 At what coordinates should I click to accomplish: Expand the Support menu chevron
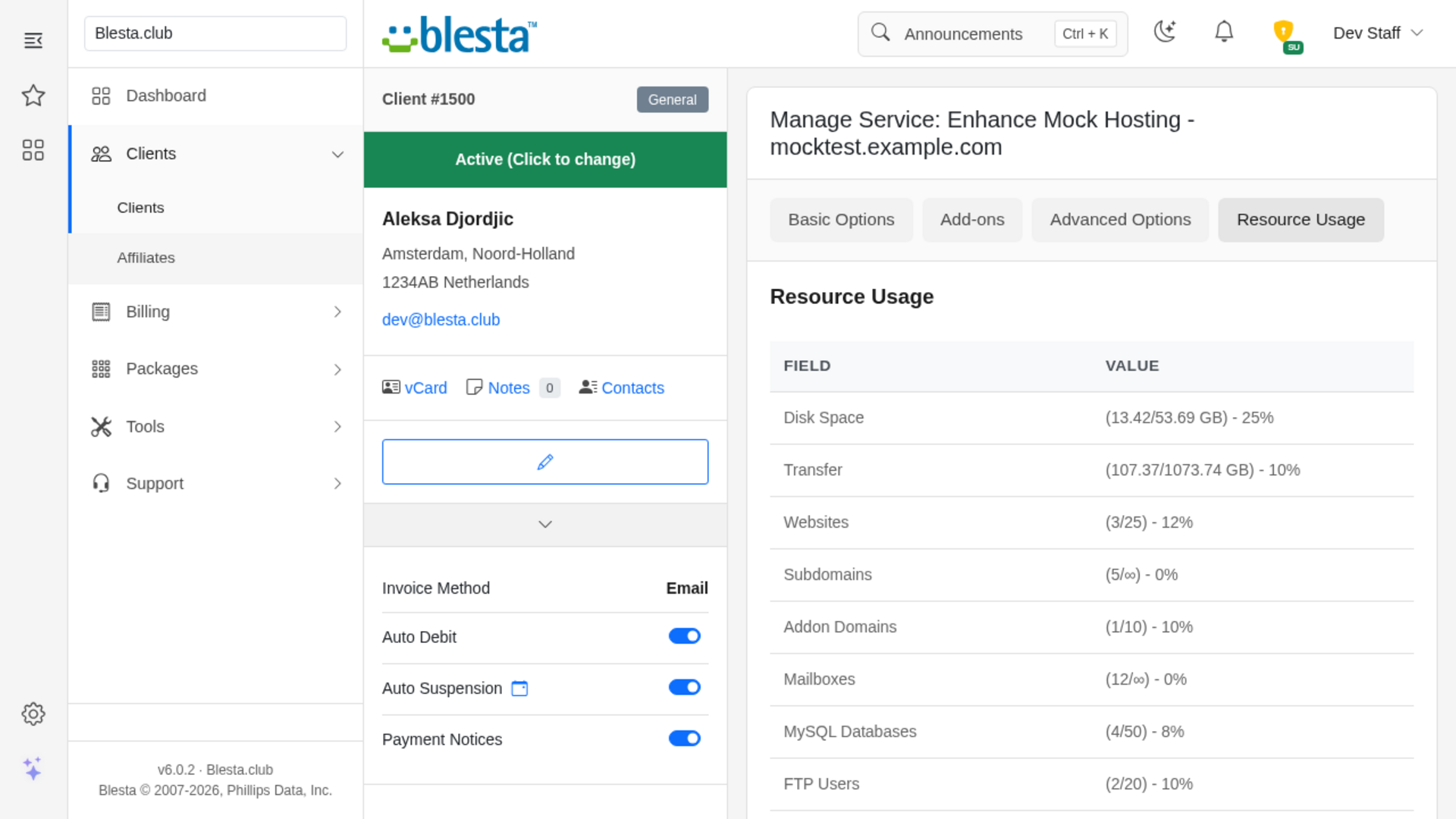(x=337, y=484)
